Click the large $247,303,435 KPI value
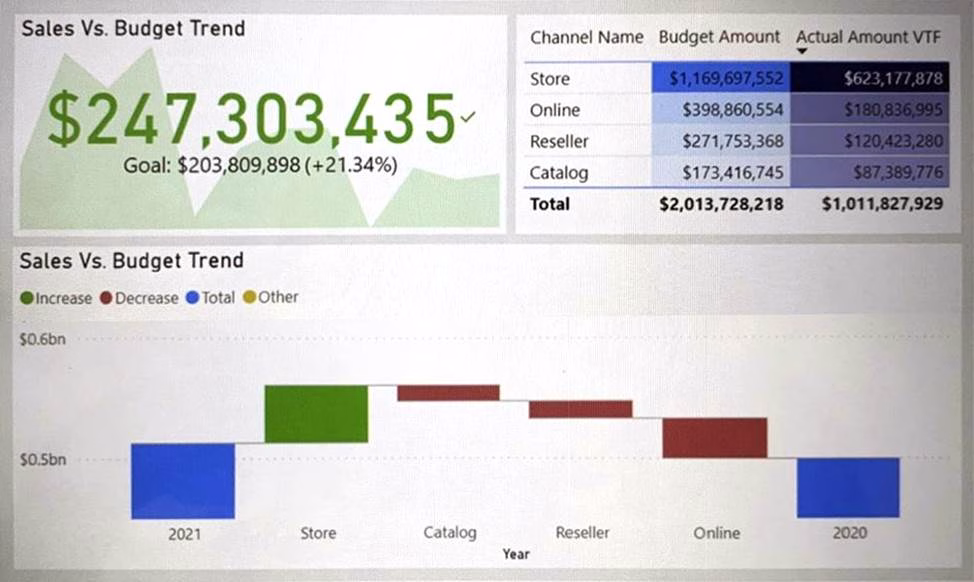The height and width of the screenshot is (582, 974). 250,118
